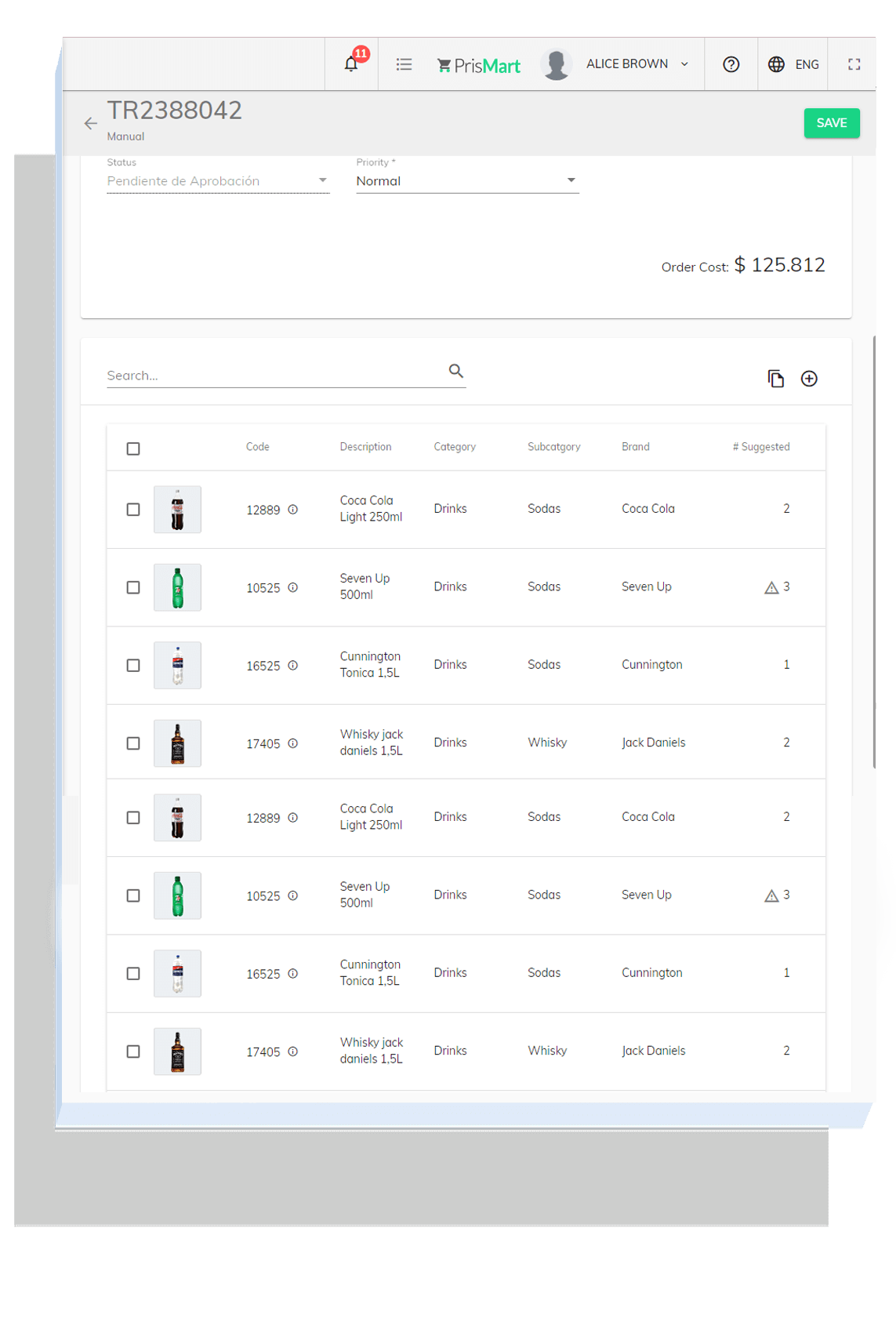This screenshot has height=1333, width=896.
Task: Sort by the Category column header
Action: click(x=455, y=447)
